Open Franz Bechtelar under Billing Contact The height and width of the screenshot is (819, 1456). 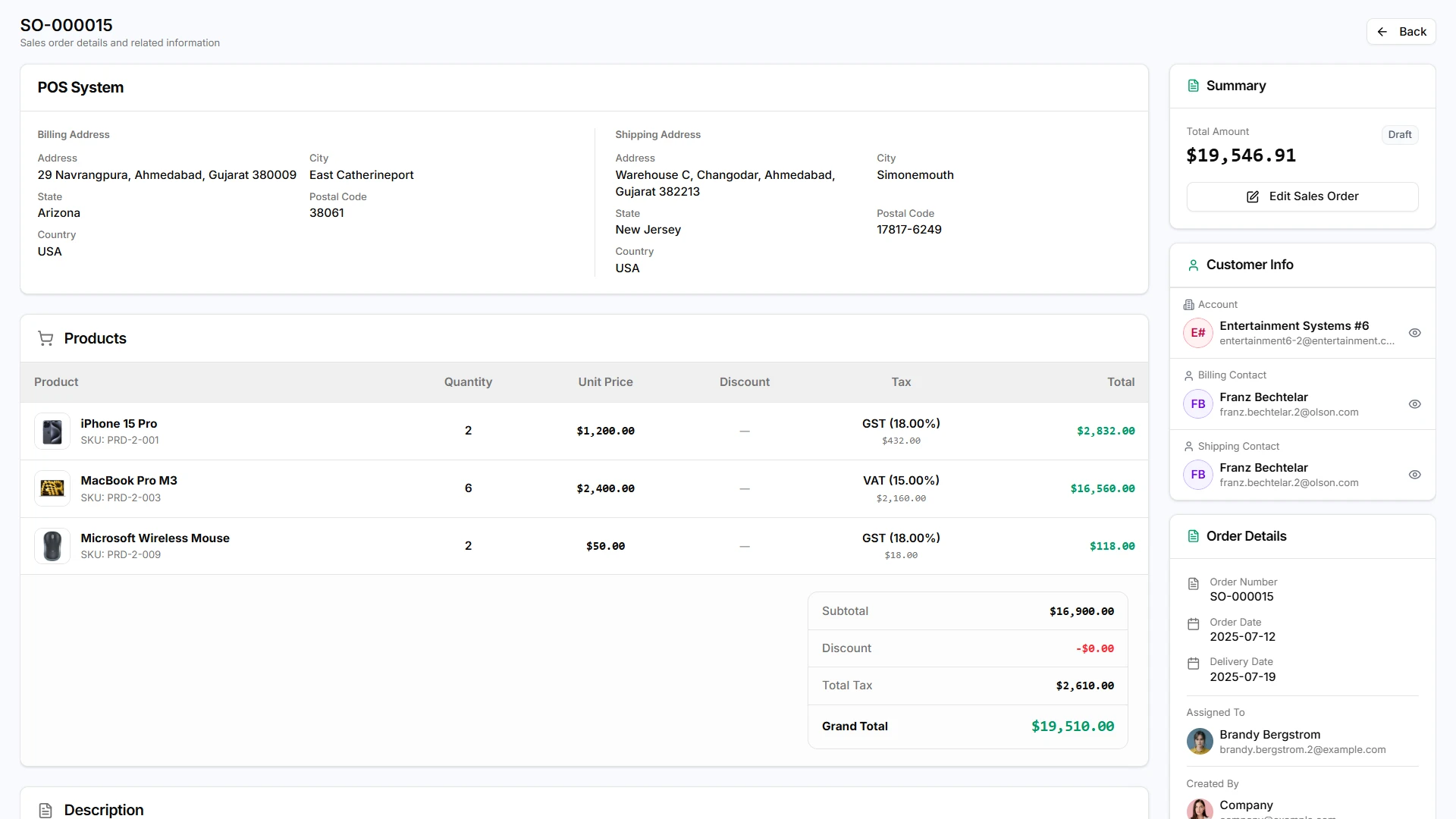(1263, 397)
